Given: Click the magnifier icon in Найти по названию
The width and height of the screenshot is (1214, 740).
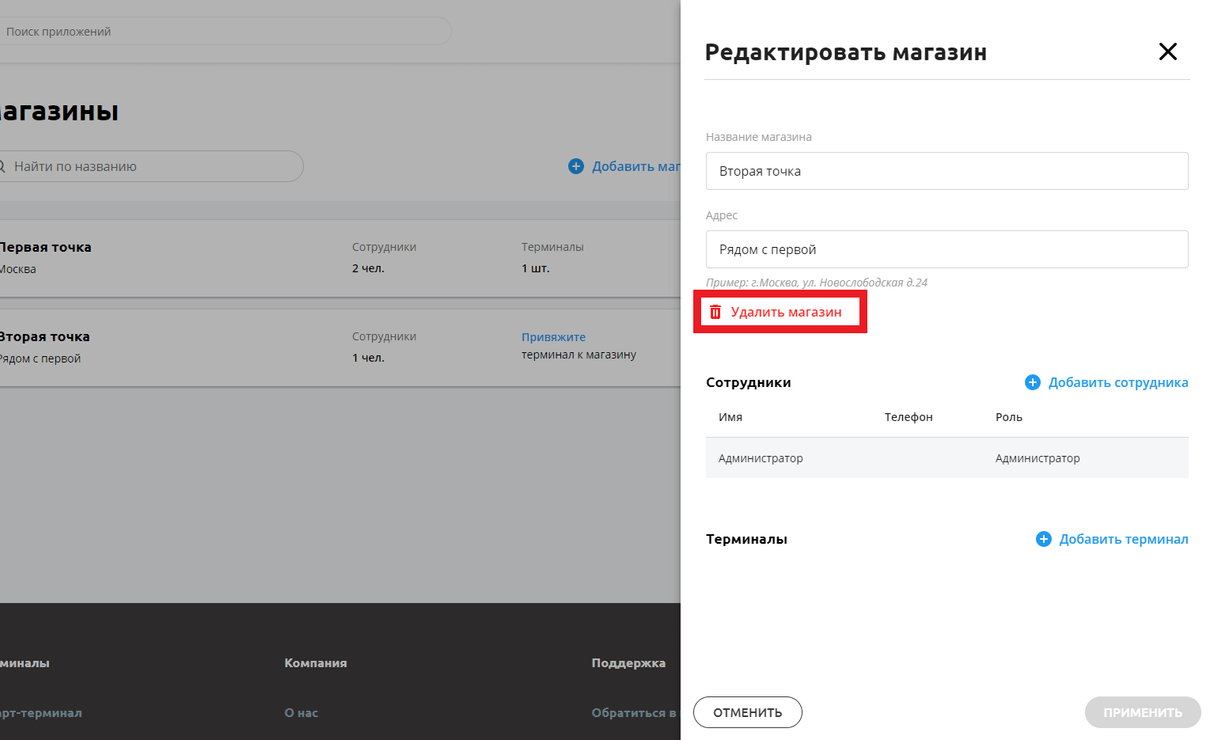Looking at the screenshot, I should click(x=2, y=166).
